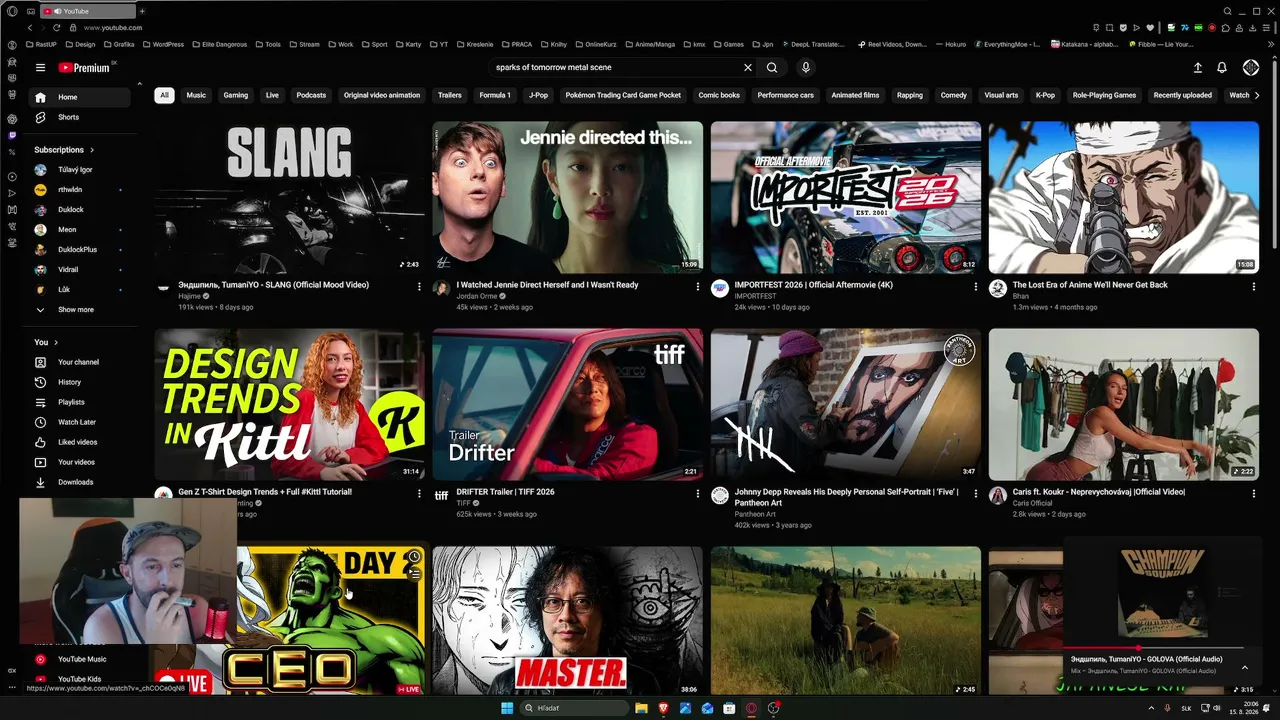Select the Formula 1 filter chip
The image size is (1280, 720).
[495, 95]
